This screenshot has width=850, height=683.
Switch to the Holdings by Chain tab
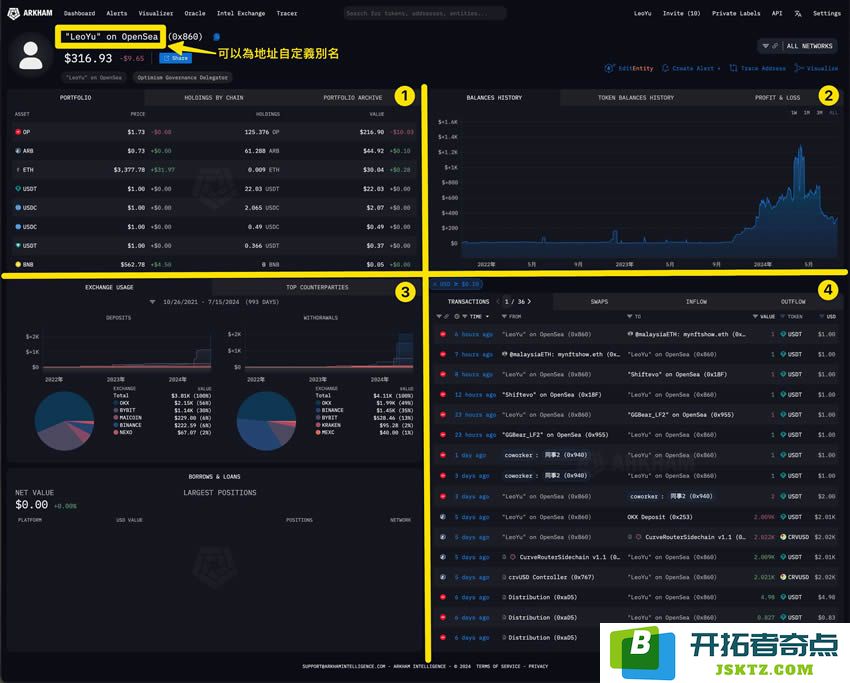214,98
